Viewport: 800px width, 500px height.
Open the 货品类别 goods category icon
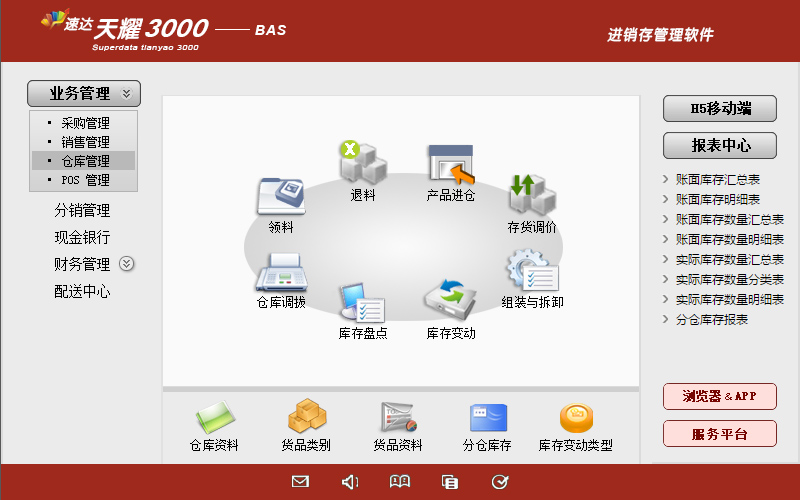pos(306,418)
